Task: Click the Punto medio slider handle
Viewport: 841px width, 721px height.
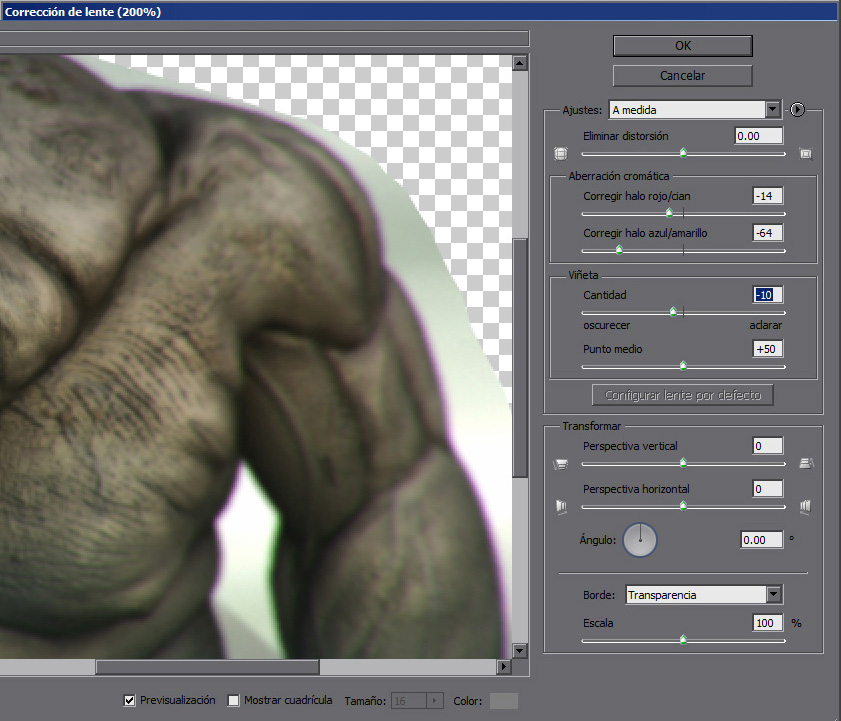Action: (683, 366)
